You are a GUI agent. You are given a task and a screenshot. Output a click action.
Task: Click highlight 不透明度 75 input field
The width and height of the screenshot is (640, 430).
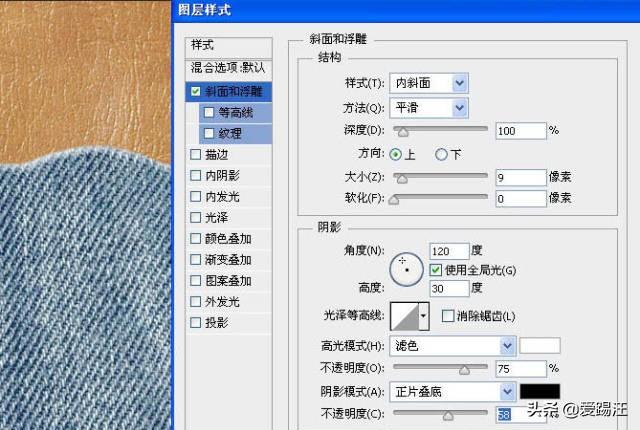click(x=521, y=369)
